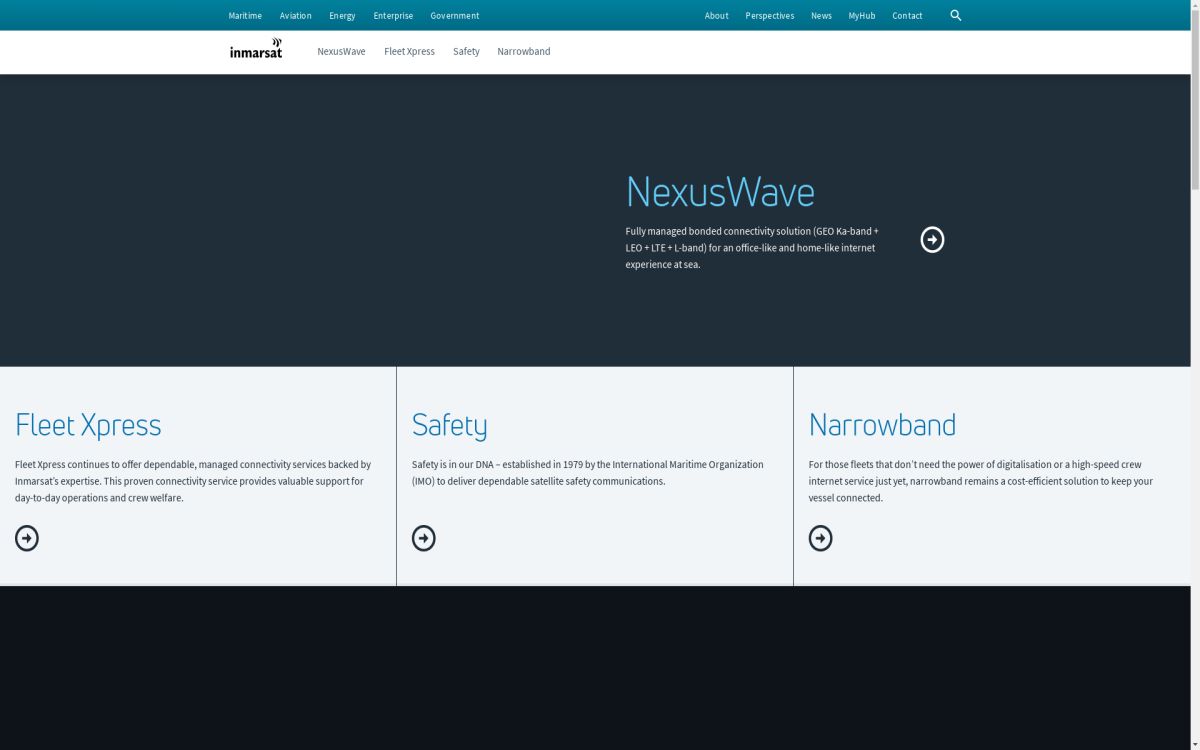
Task: Open the About link
Action: [716, 16]
